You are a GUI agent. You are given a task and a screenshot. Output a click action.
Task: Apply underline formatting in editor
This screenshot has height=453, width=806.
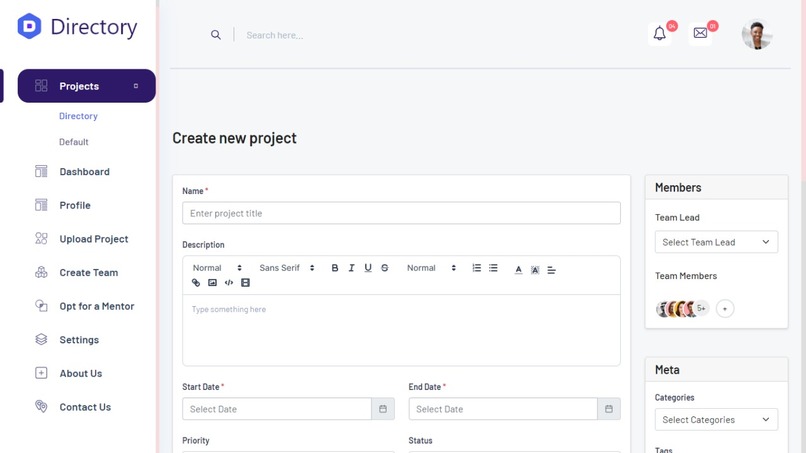(x=368, y=268)
